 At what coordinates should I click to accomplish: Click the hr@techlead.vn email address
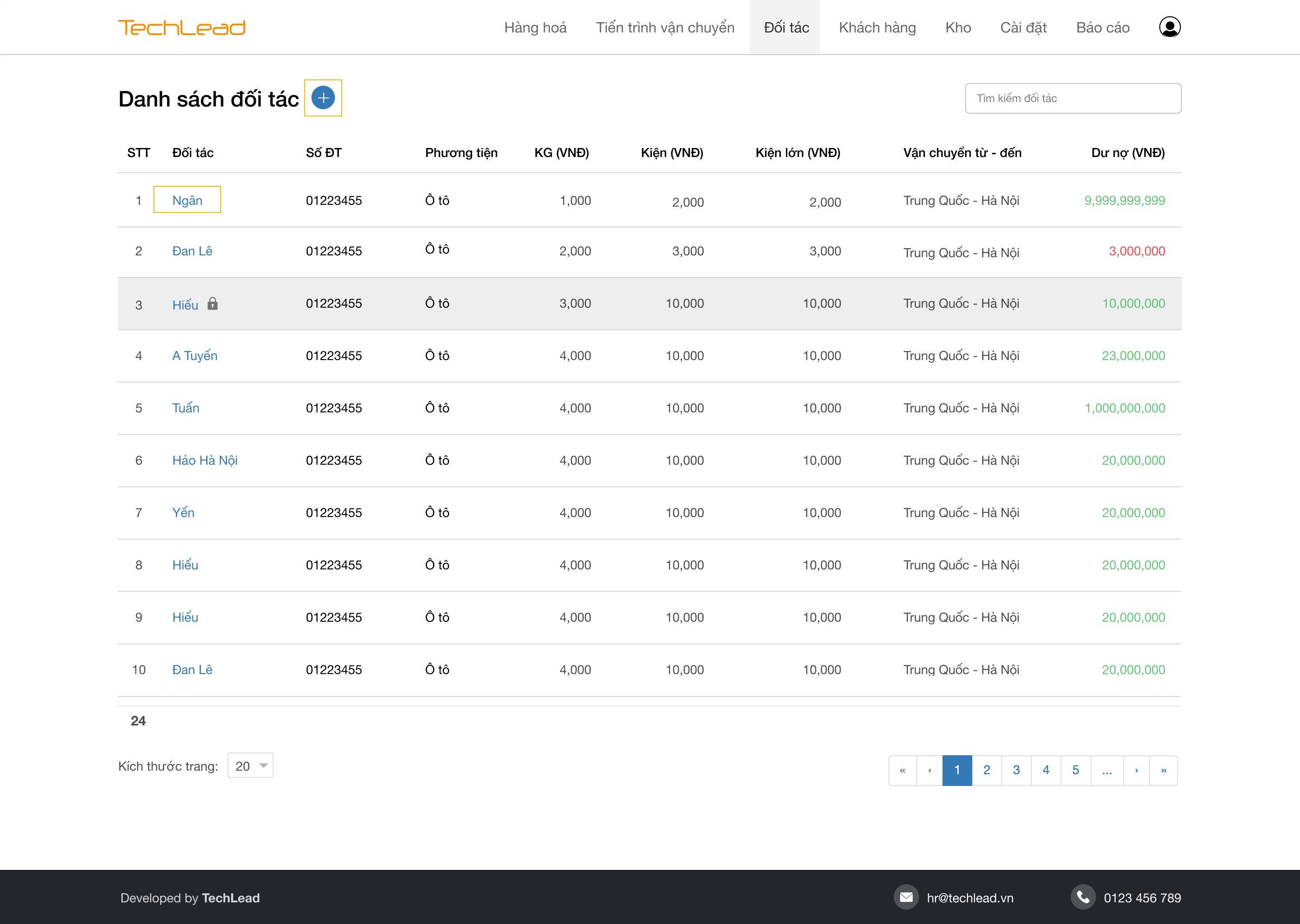point(970,898)
